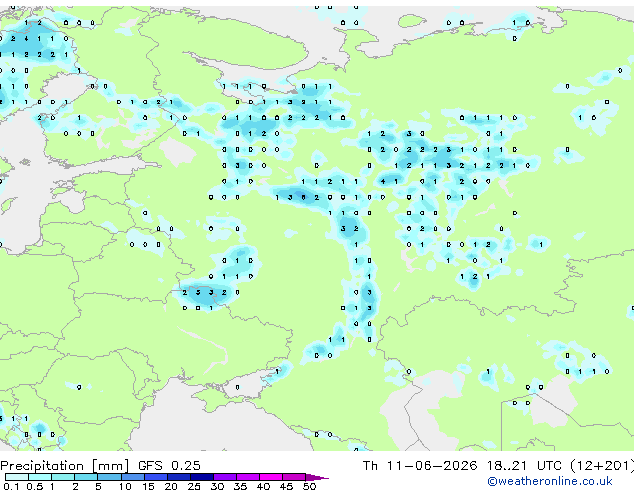Click the '(12+201)' forecast offset text
The height and width of the screenshot is (490, 634).
pyautogui.click(x=602, y=466)
